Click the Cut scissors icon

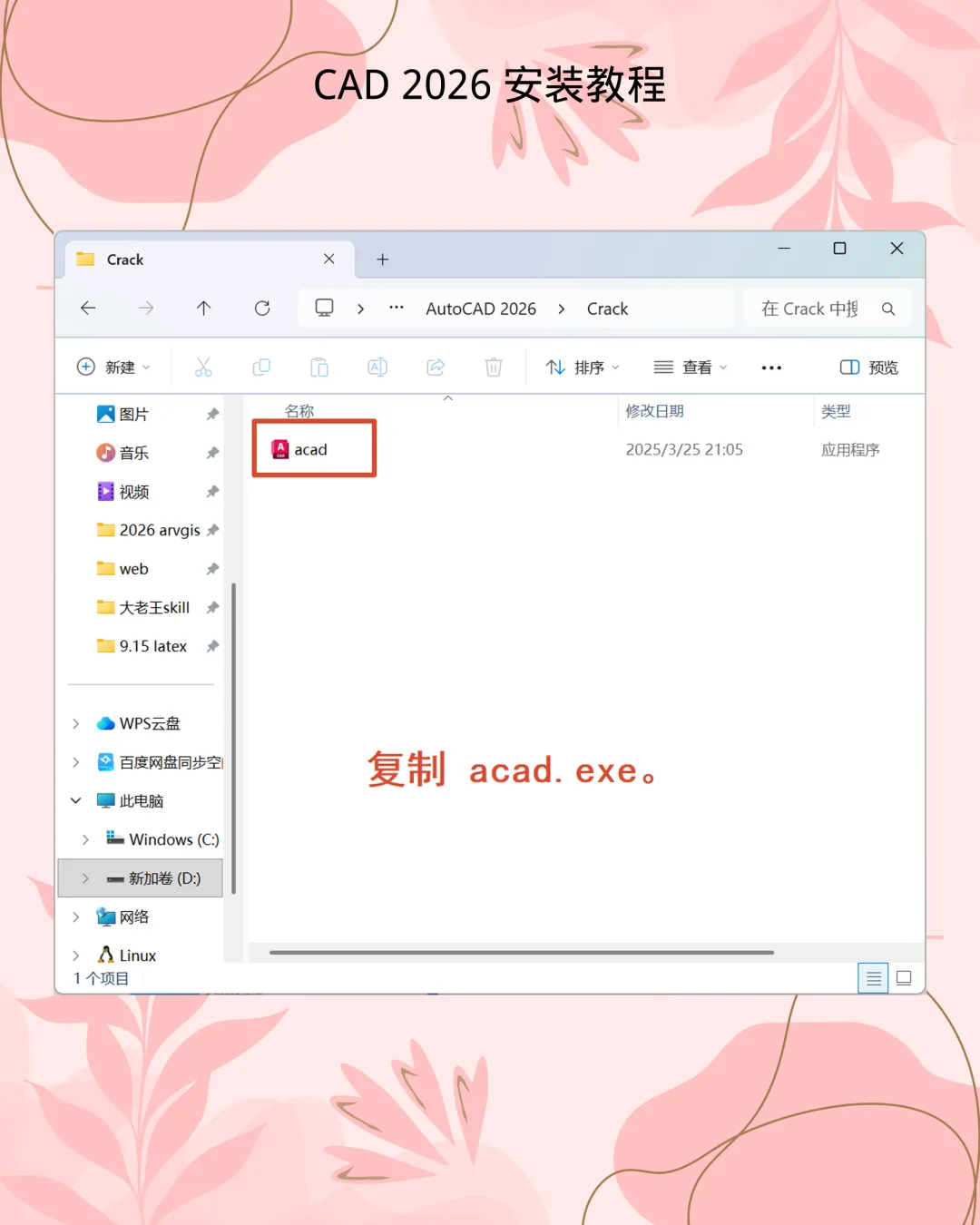click(x=203, y=367)
